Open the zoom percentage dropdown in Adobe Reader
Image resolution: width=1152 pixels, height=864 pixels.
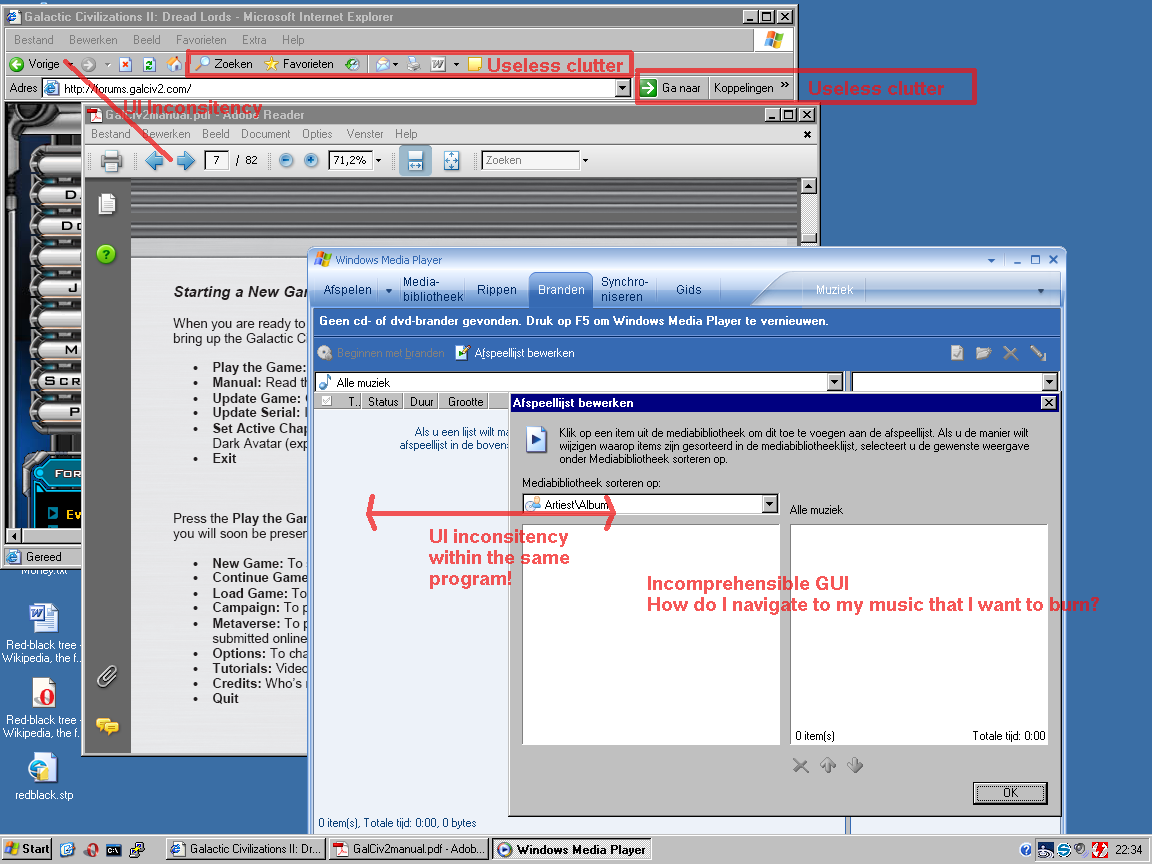pyautogui.click(x=378, y=160)
